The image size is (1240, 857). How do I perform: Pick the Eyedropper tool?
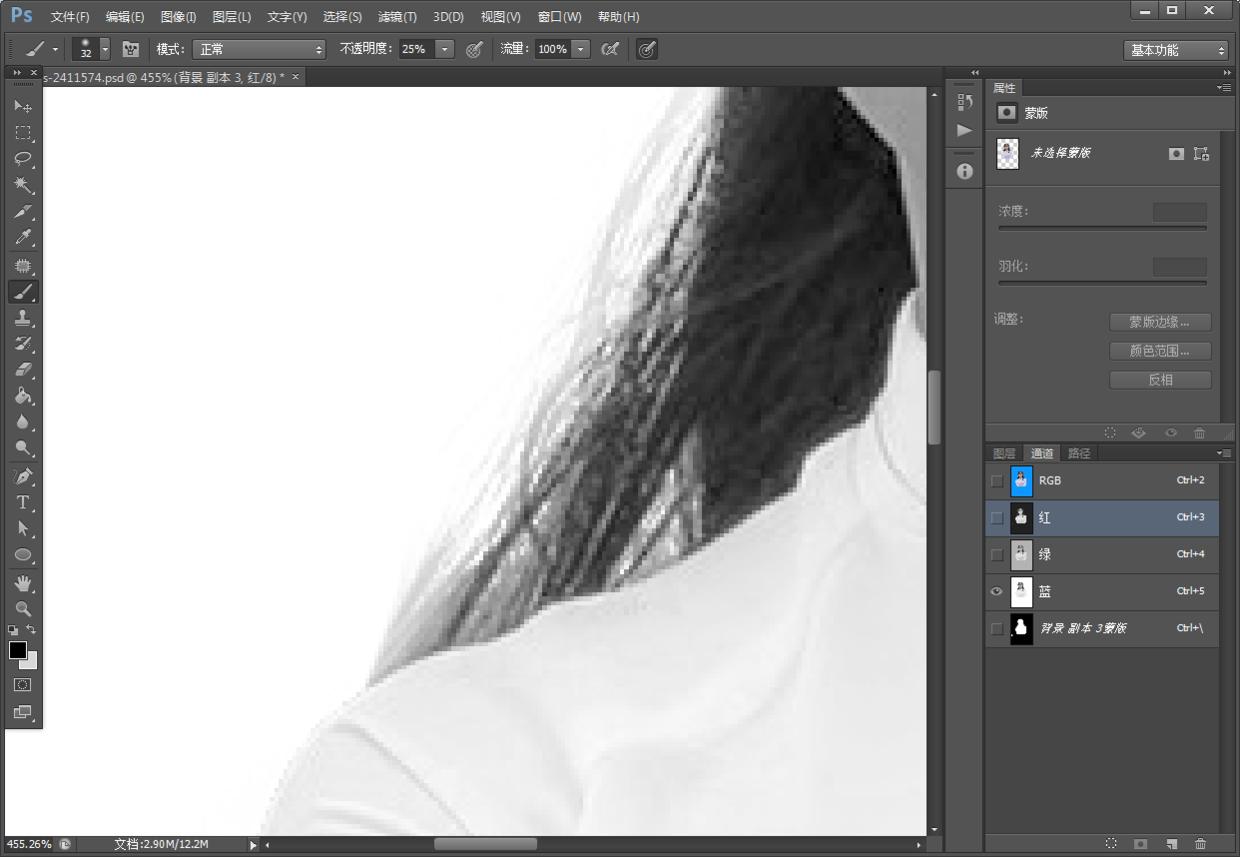point(23,238)
